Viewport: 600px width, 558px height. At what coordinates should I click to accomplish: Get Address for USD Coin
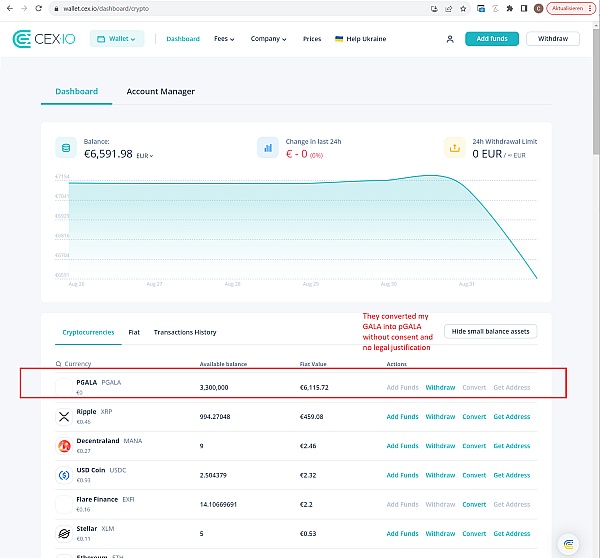click(512, 475)
